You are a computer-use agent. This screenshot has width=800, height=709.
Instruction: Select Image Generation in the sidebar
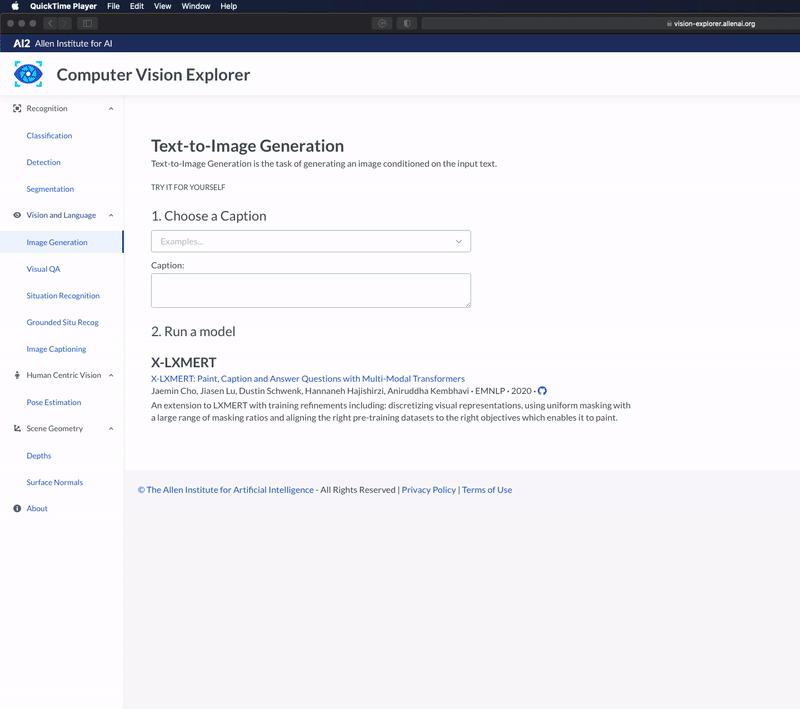point(57,242)
